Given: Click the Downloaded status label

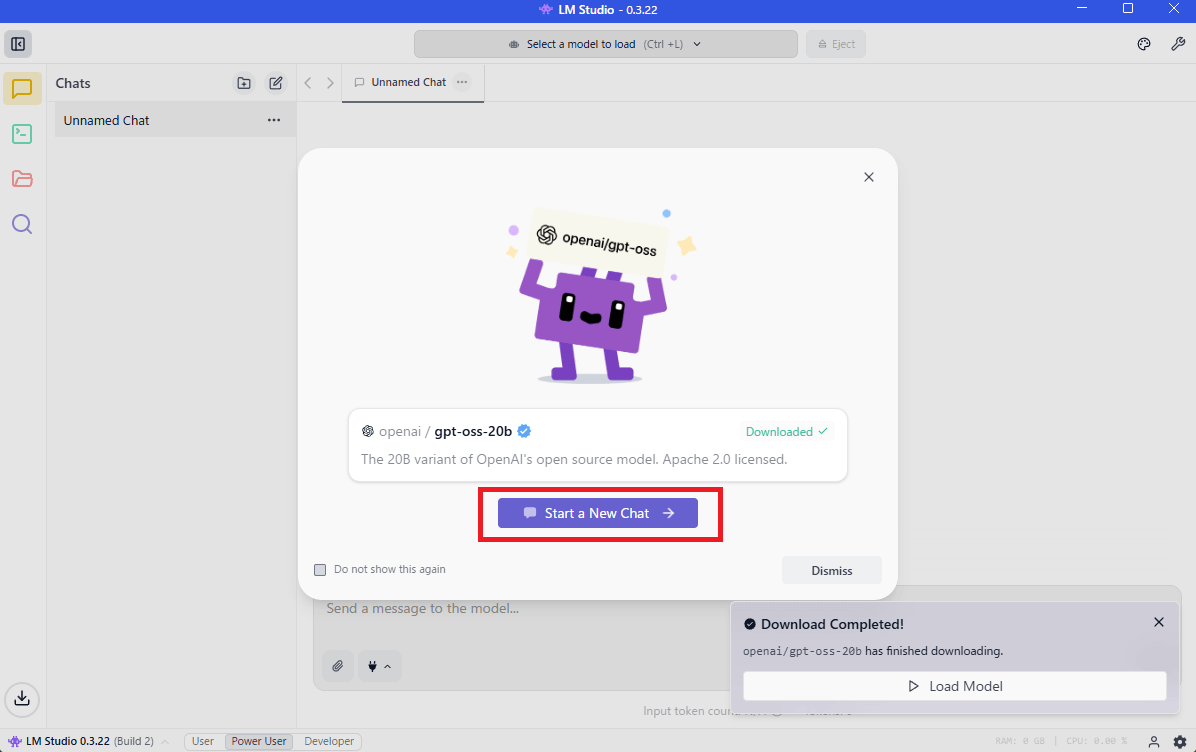Looking at the screenshot, I should [786, 432].
